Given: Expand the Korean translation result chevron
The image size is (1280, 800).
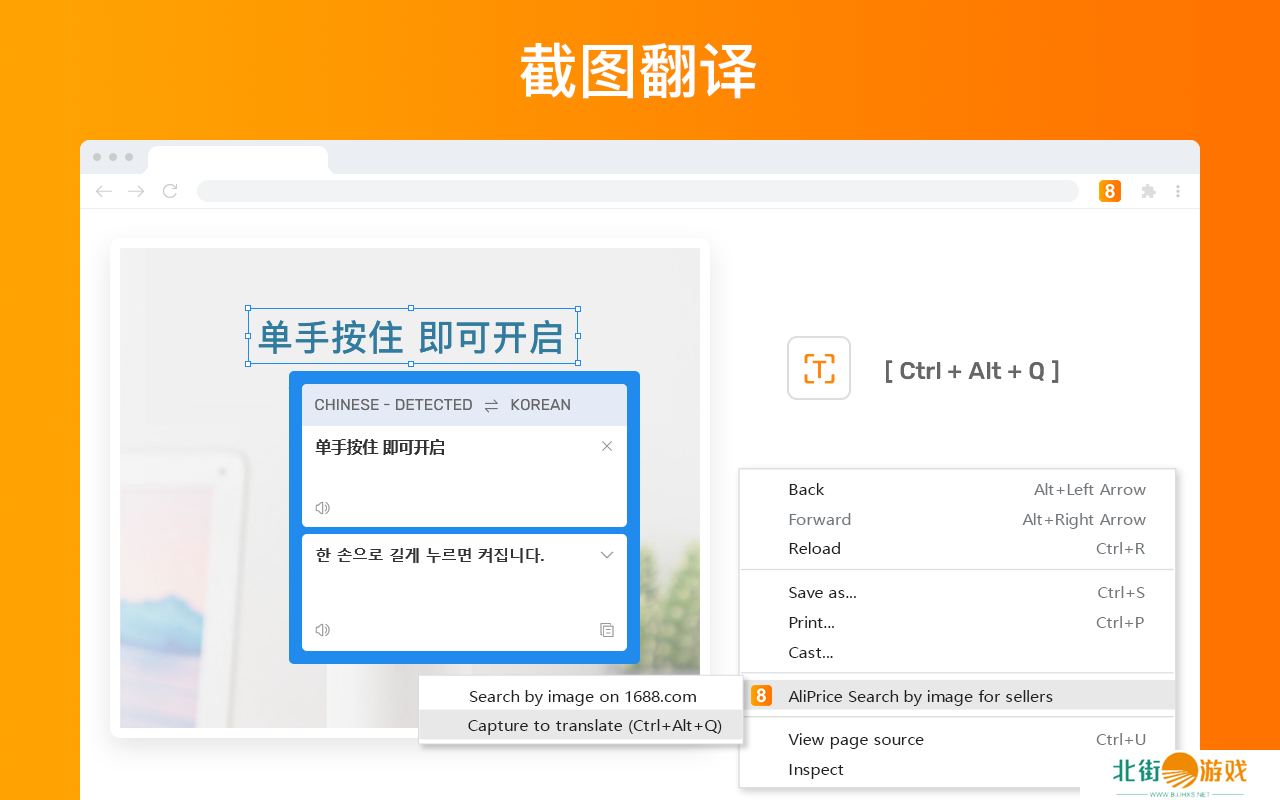Looking at the screenshot, I should (x=606, y=555).
